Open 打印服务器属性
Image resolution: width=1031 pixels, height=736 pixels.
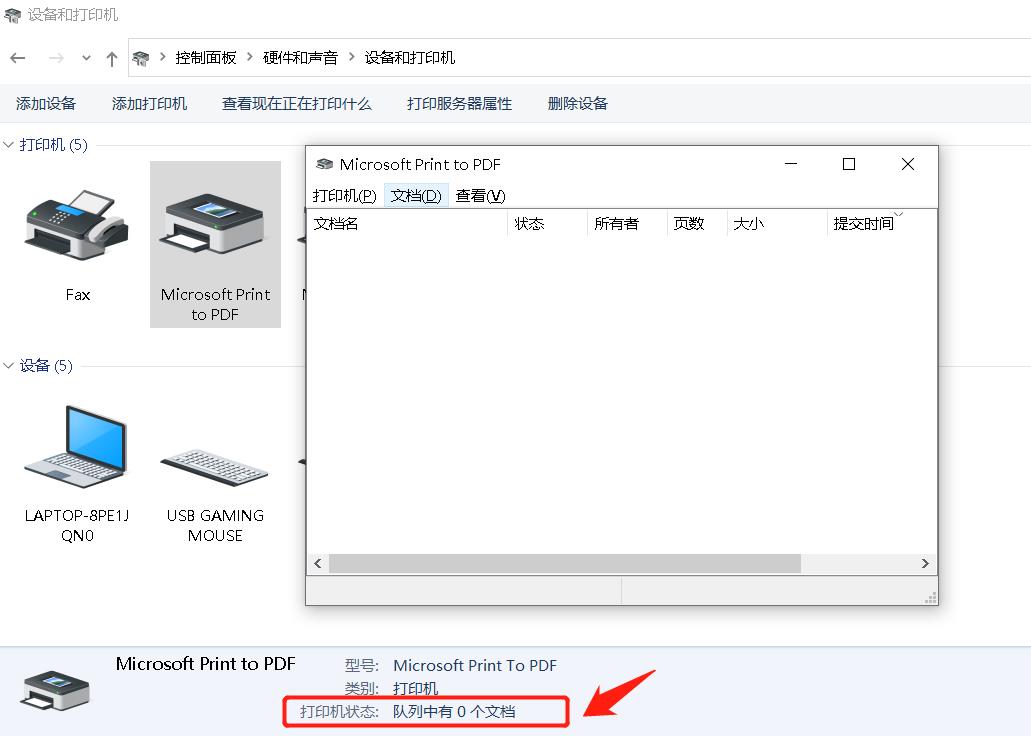459,103
